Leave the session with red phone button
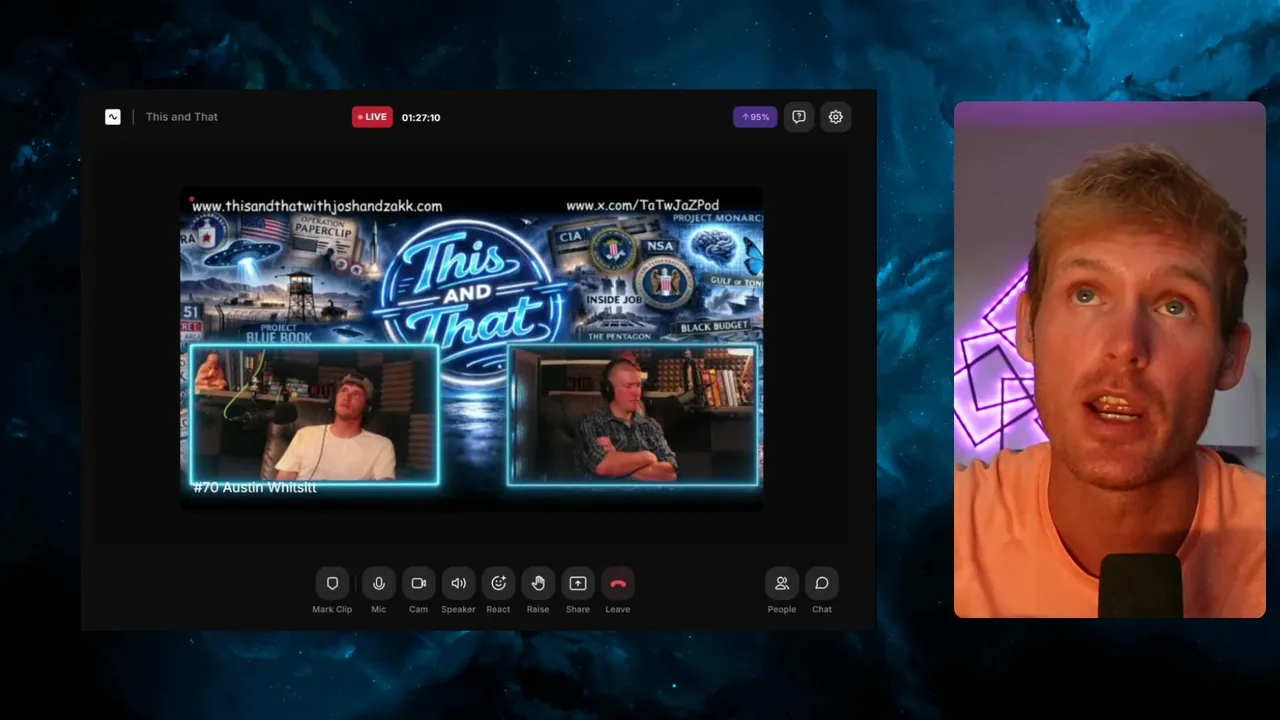The height and width of the screenshot is (720, 1280). point(618,583)
